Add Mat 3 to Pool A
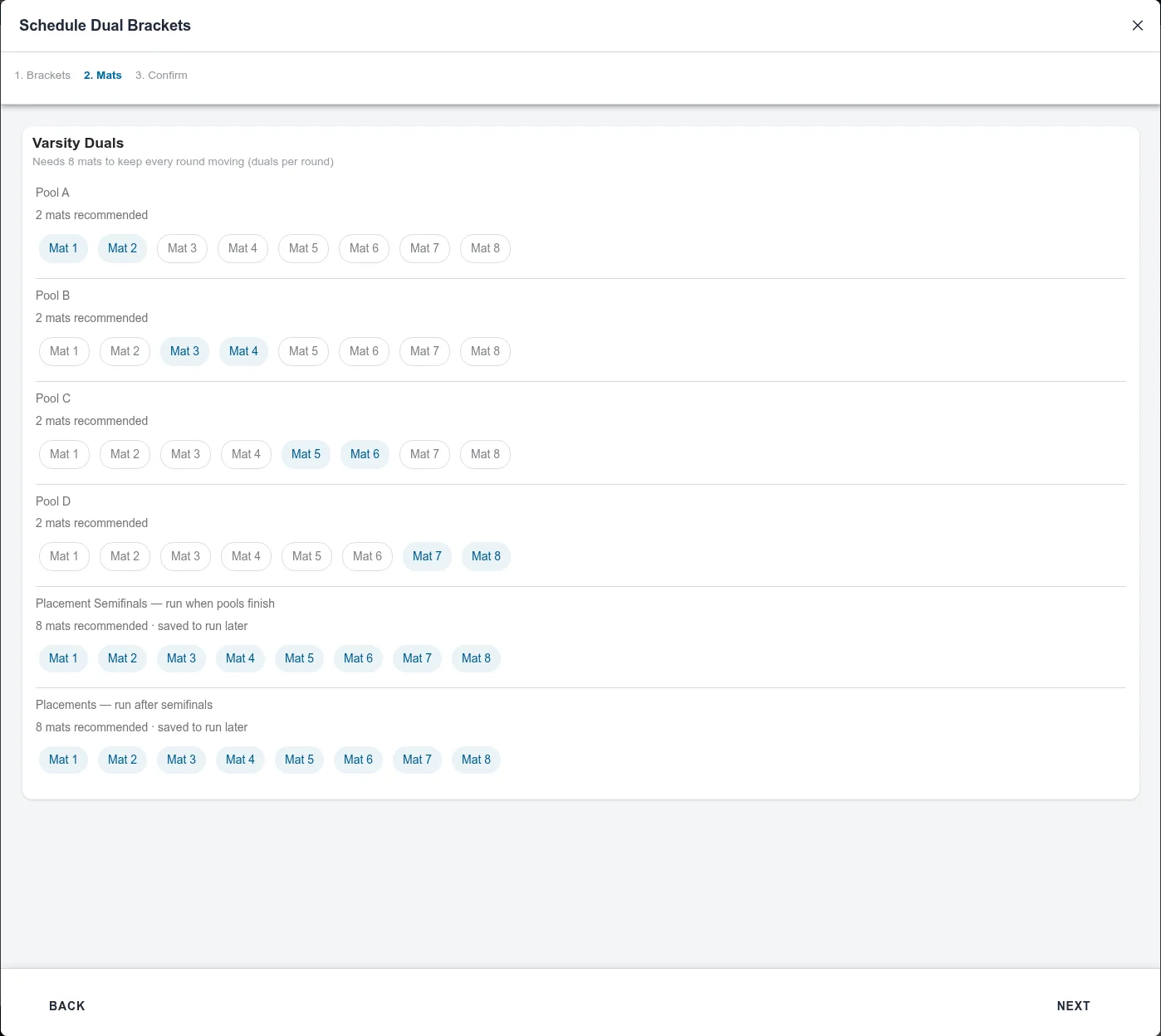The height and width of the screenshot is (1036, 1161). click(x=182, y=248)
